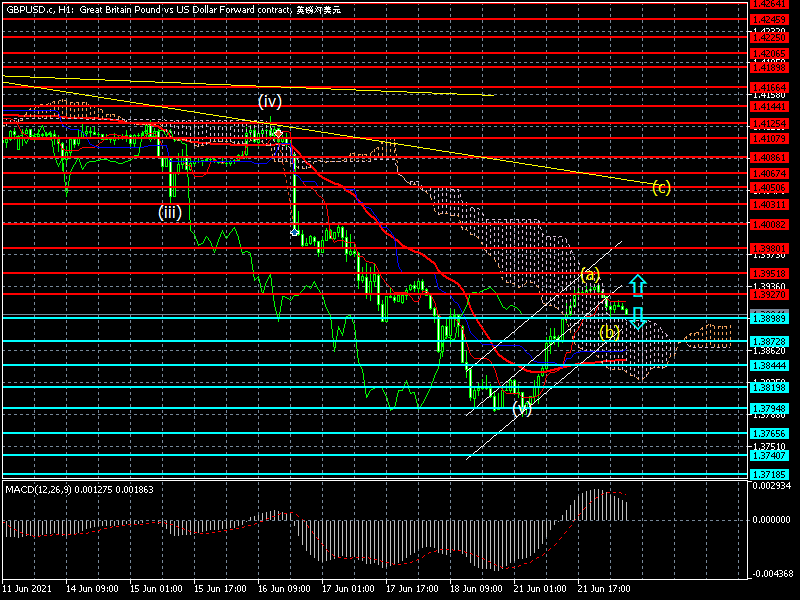Click the 1.42459 red price label
The width and height of the screenshot is (800, 600).
click(769, 20)
